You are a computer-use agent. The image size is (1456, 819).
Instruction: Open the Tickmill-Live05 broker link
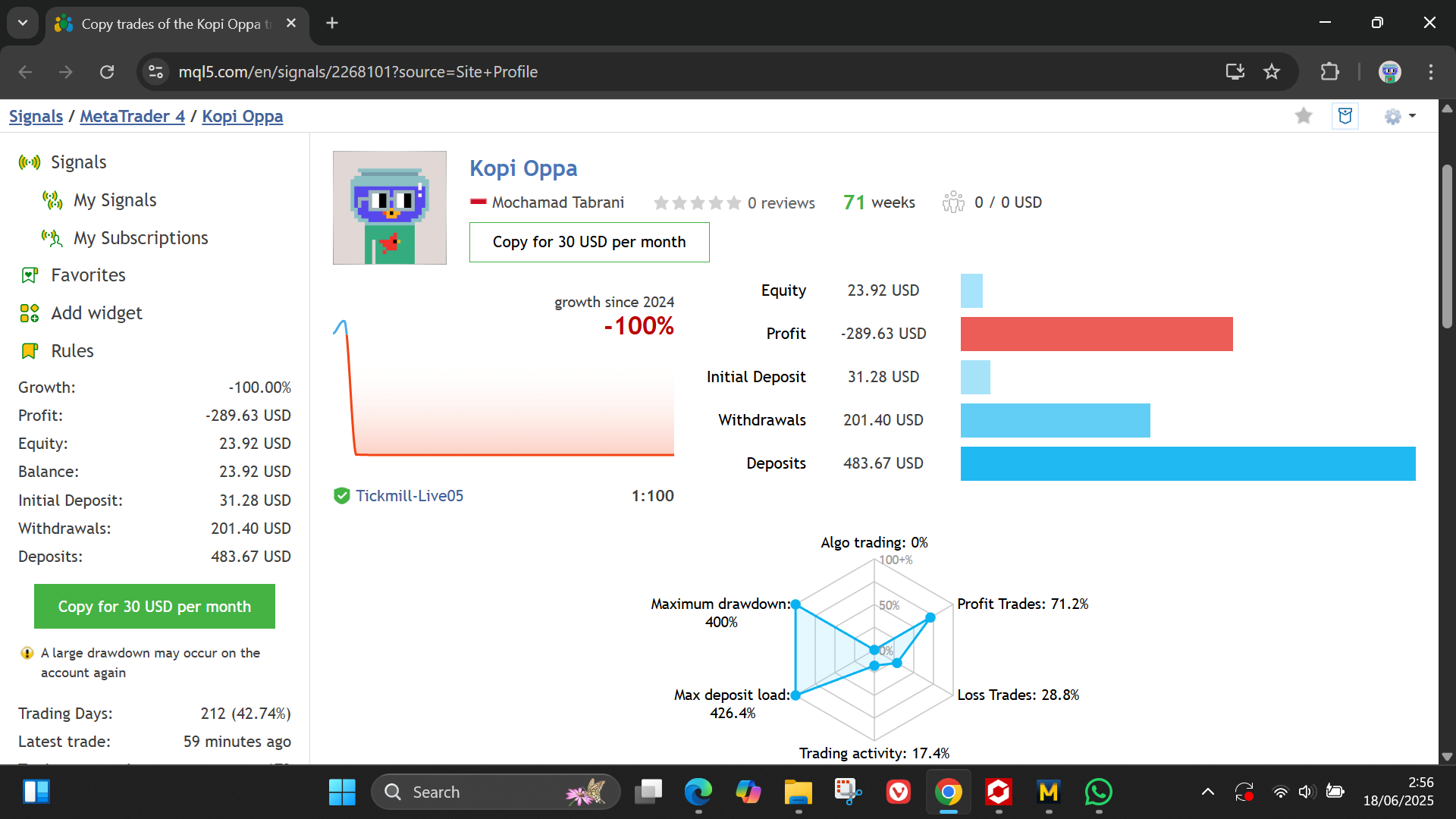click(x=409, y=496)
